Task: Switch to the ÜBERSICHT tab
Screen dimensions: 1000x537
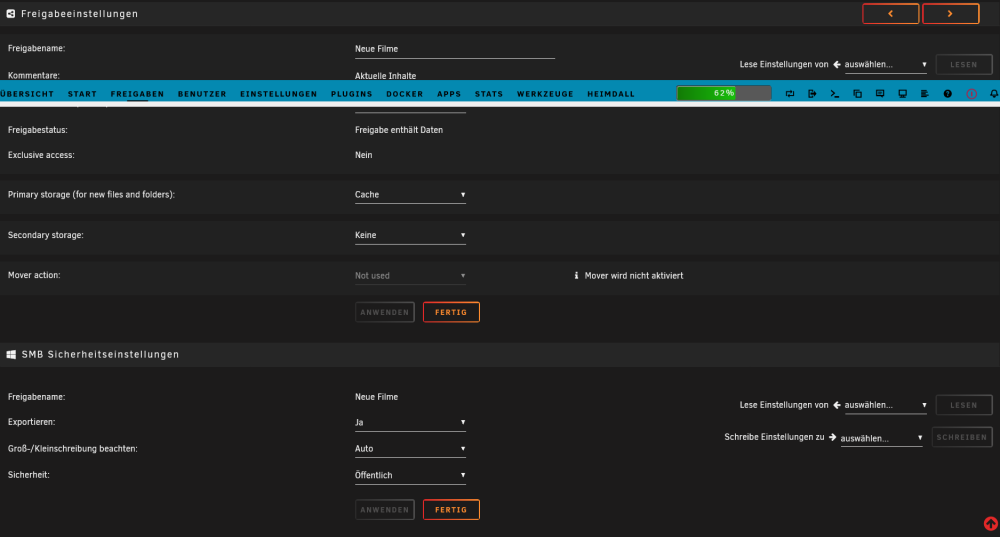Action: pyautogui.click(x=27, y=94)
